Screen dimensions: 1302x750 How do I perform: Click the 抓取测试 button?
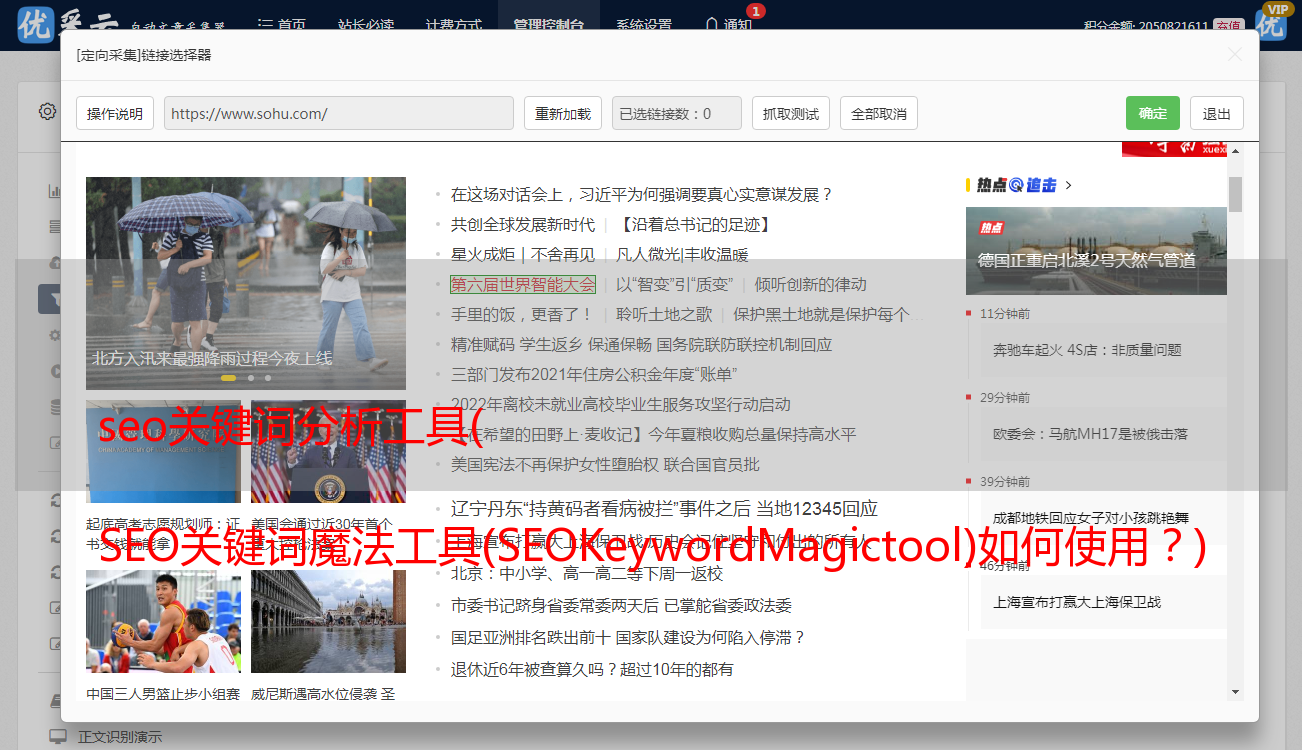point(790,113)
